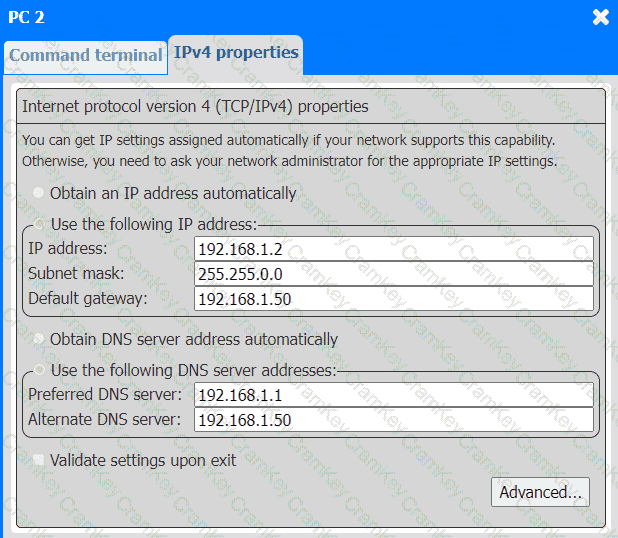Focus the Subnet mask field showing 255.255.0.0

click(394, 274)
